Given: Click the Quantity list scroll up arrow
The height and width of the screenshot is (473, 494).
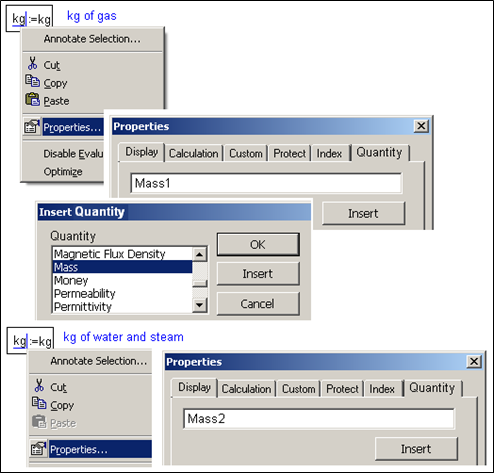Looking at the screenshot, I should click(200, 255).
